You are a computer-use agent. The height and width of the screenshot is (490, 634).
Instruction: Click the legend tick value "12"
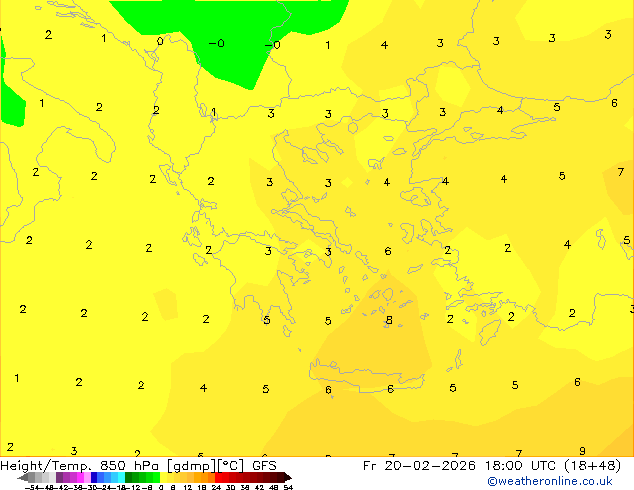[188, 488]
